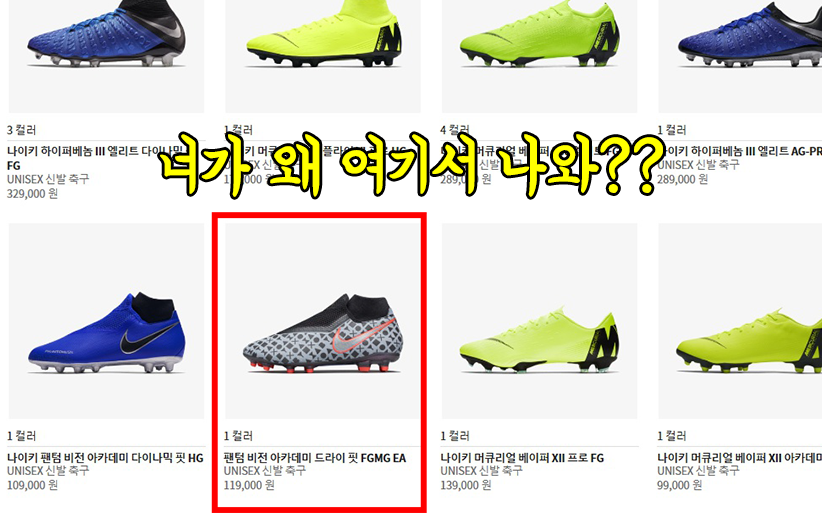Click the 3 컬러 color count label
Viewport: 822px width, 513px height.
21,130
